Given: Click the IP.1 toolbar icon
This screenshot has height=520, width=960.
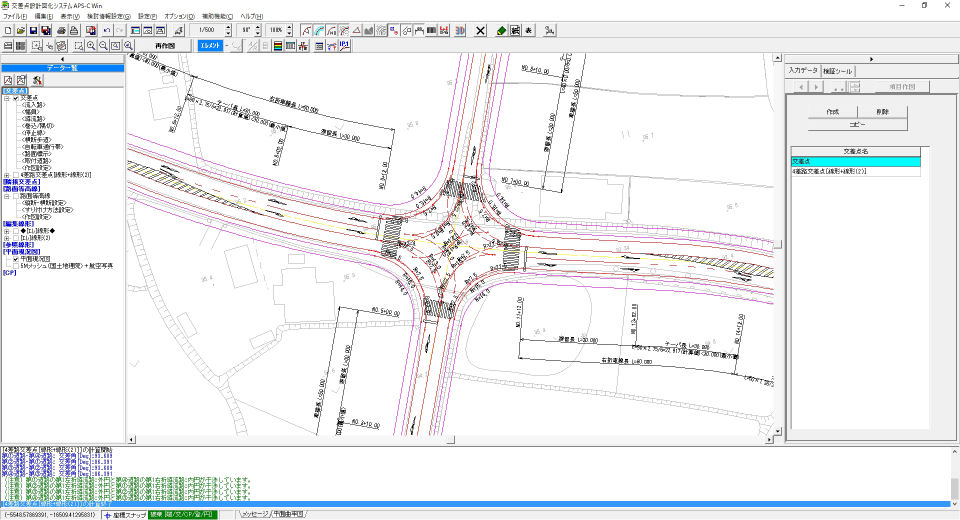Looking at the screenshot, I should point(345,46).
